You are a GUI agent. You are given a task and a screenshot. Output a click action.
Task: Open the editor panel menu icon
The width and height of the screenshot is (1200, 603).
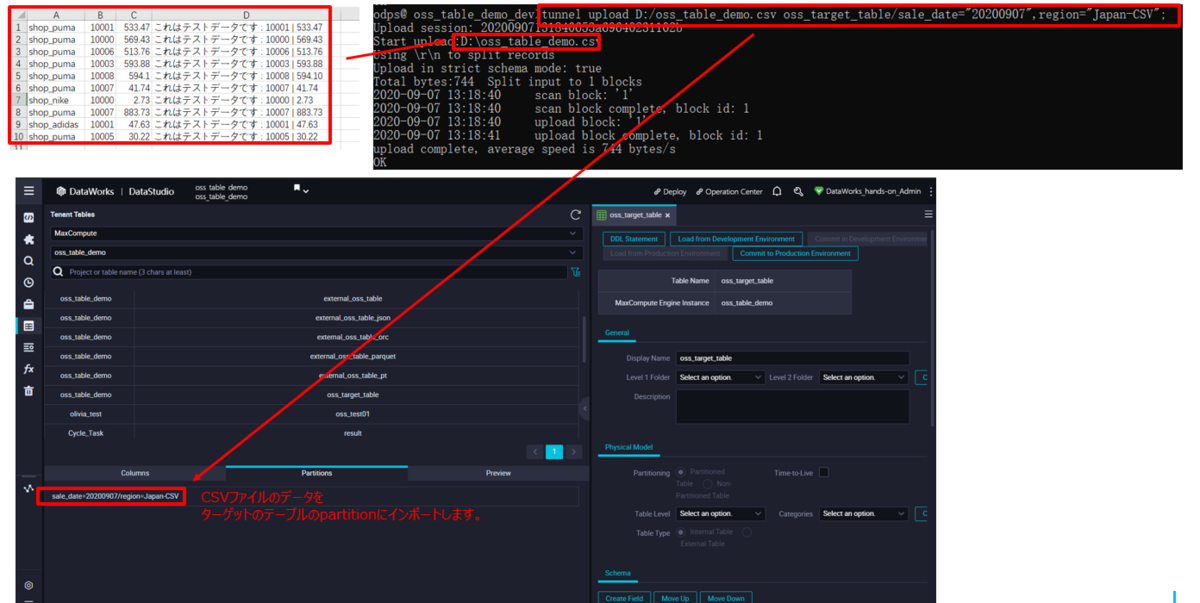click(x=928, y=214)
